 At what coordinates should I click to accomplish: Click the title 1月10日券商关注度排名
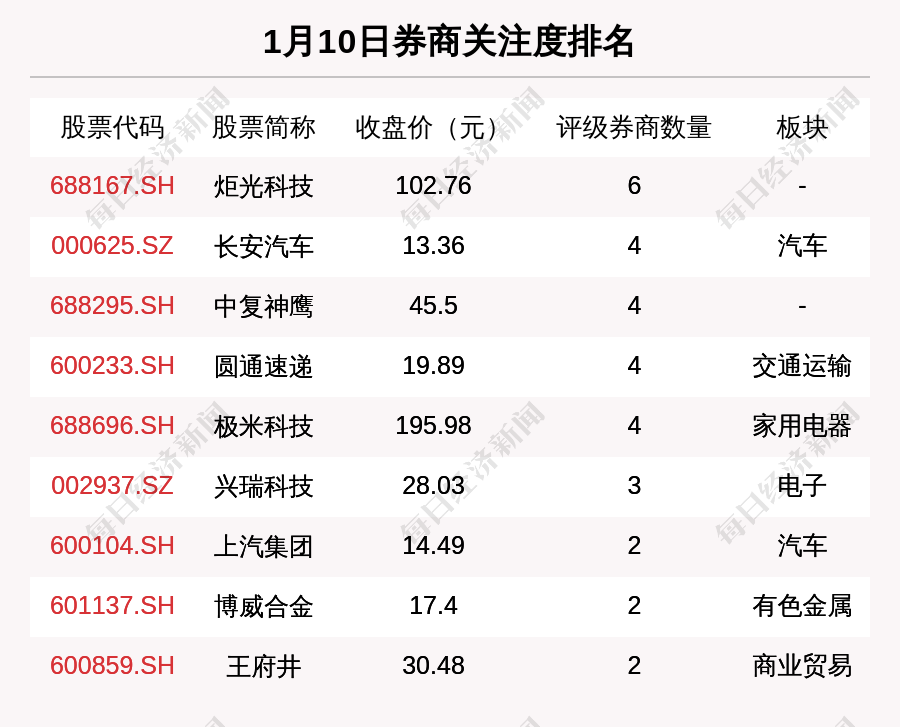[449, 42]
